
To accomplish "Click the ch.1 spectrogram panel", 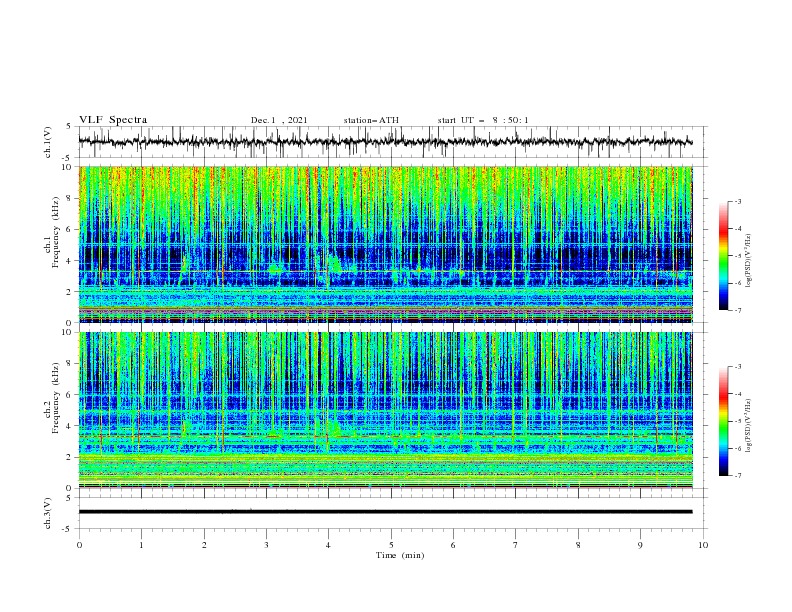I will [385, 244].
